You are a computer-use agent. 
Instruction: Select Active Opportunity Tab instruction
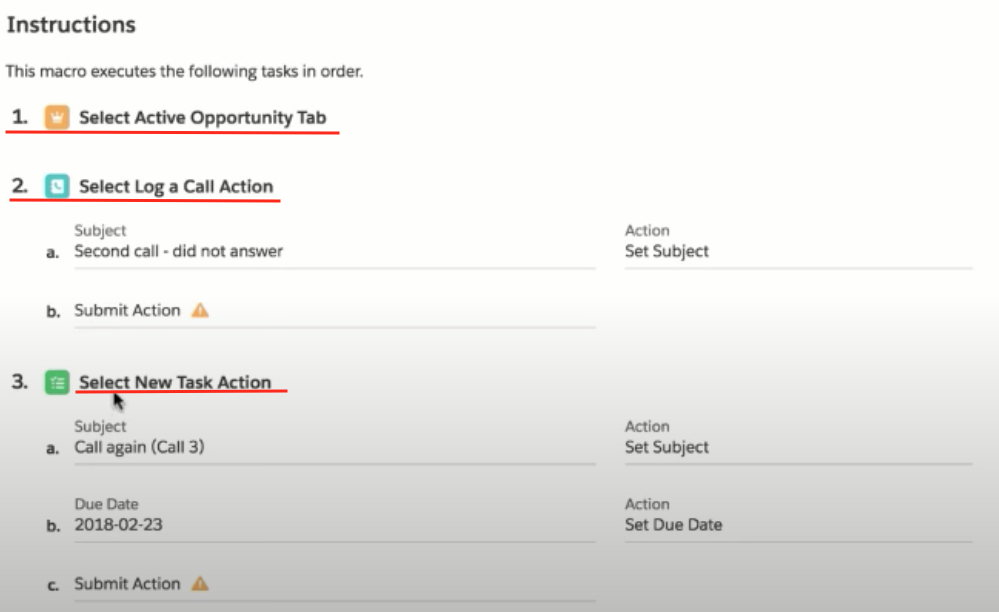pos(203,117)
